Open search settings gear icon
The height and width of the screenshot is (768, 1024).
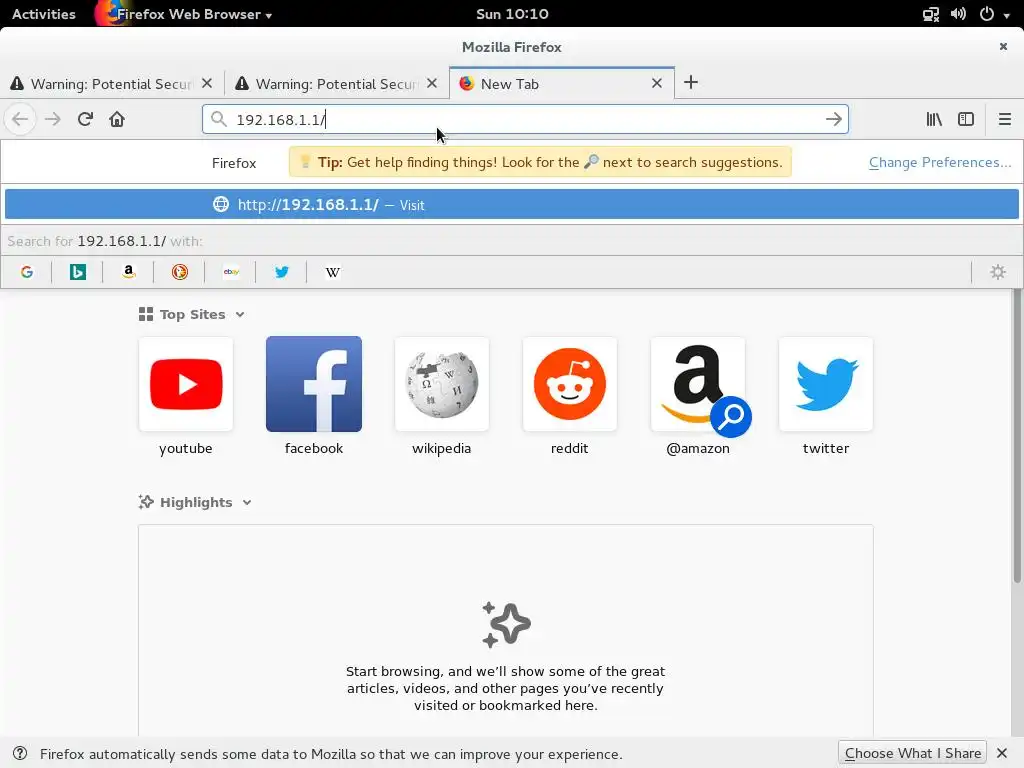click(997, 272)
